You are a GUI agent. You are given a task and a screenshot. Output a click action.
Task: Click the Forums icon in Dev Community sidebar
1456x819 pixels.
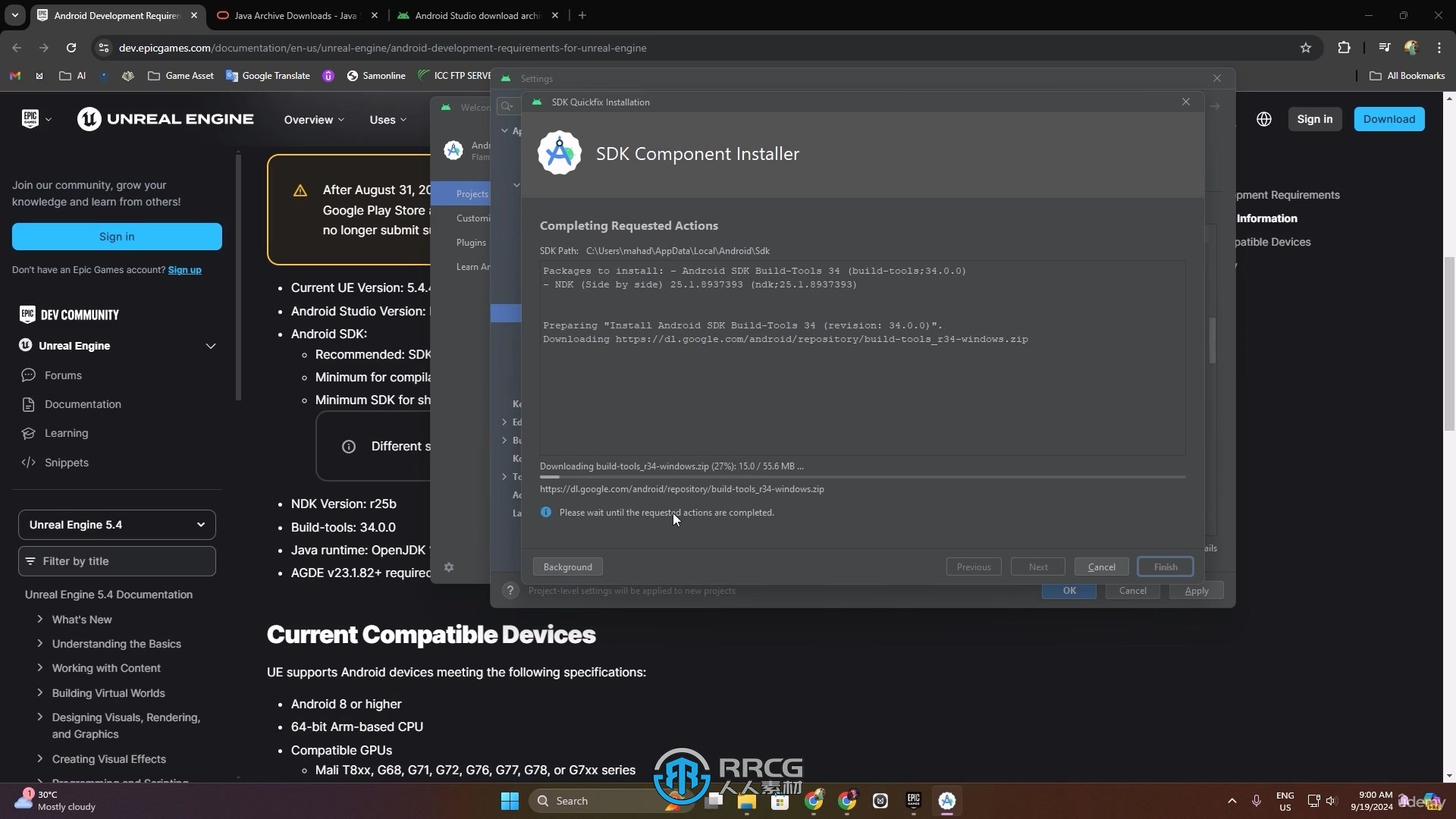pos(29,375)
